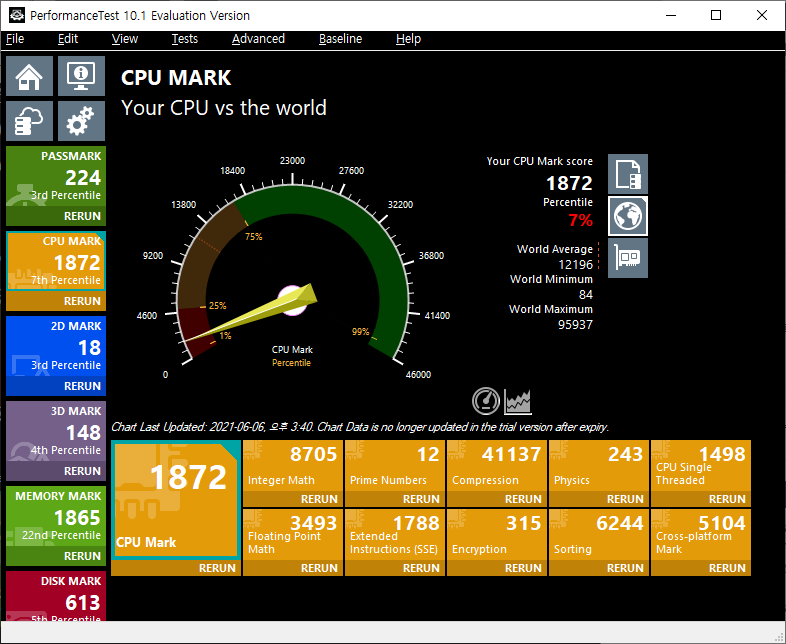Image resolution: width=786 pixels, height=644 pixels.
Task: Select the Floating Point Math 3493 tile
Action: [293, 535]
